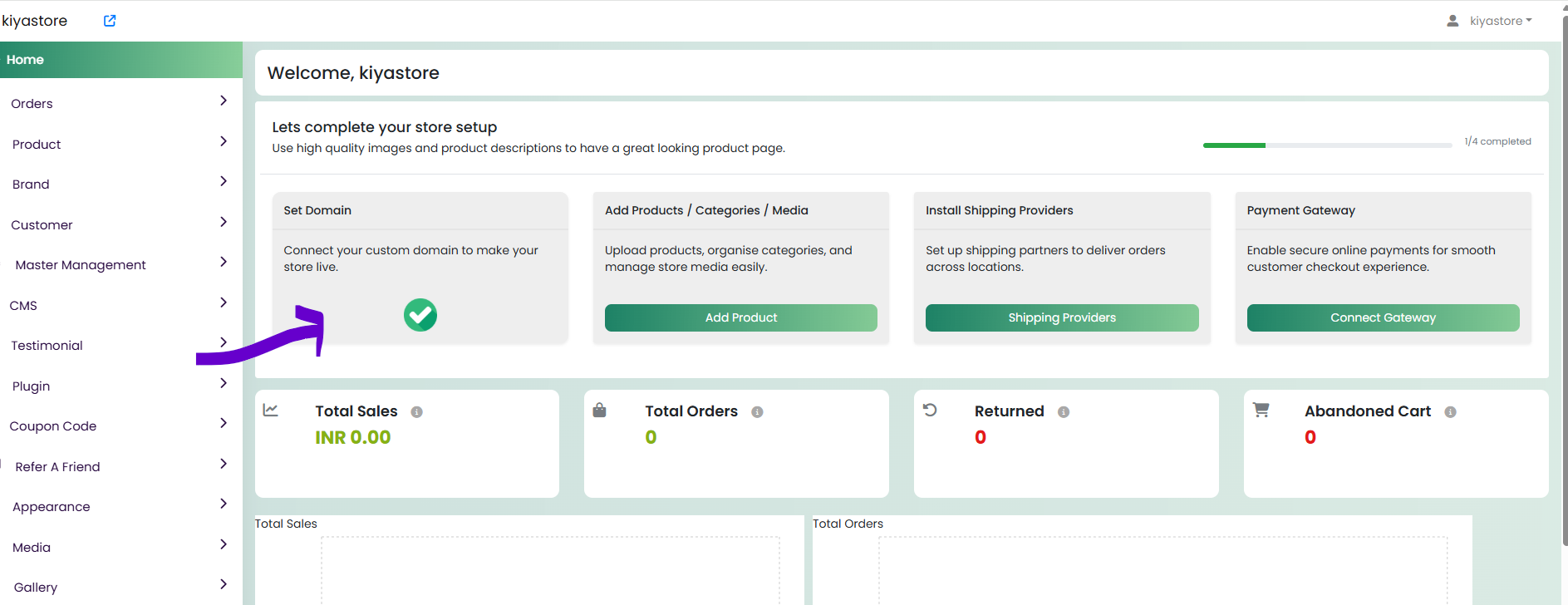
Task: Click the Total Orders bag icon
Action: click(x=599, y=410)
